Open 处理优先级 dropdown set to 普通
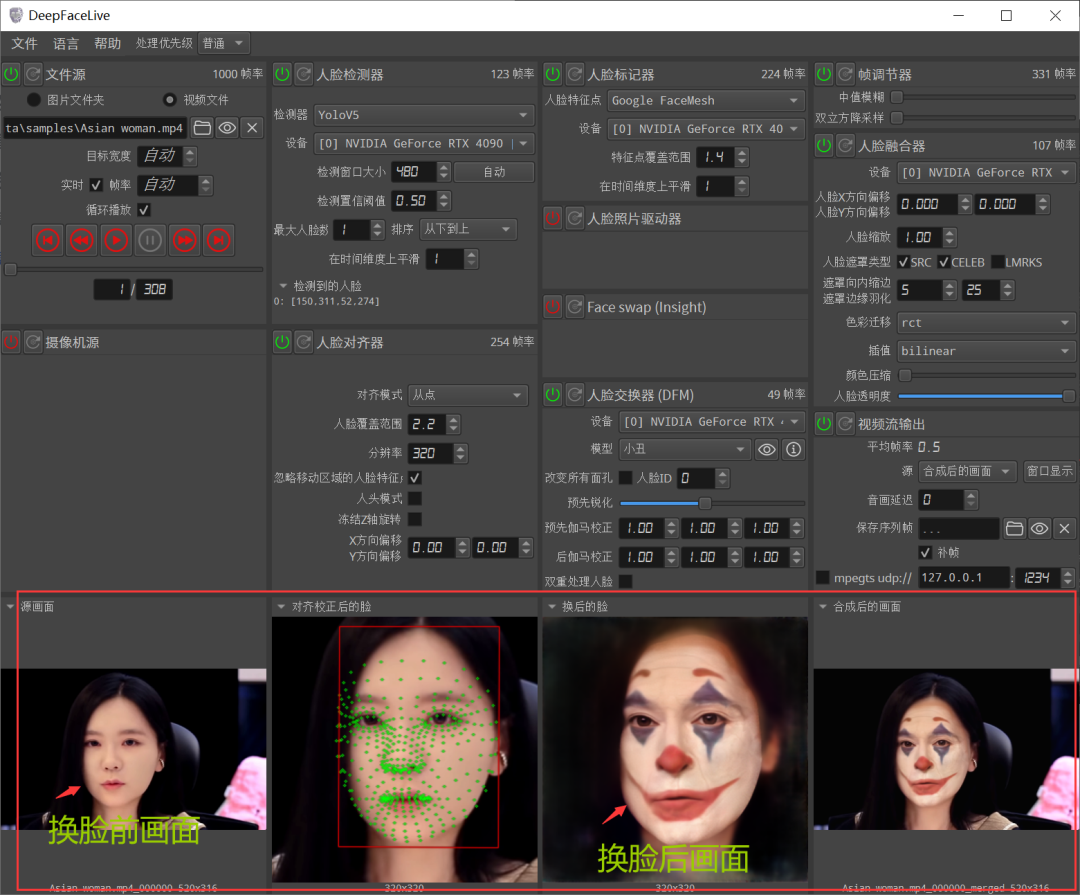 click(223, 43)
